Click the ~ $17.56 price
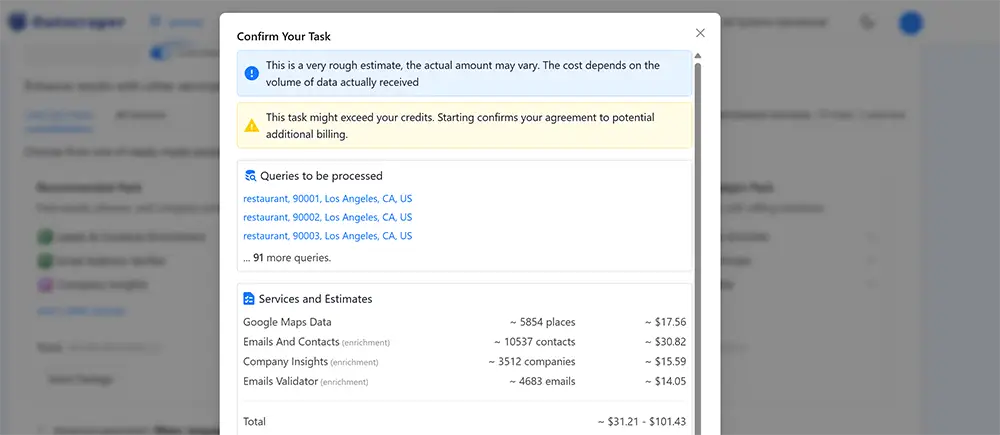The image size is (1000, 435). (x=665, y=322)
